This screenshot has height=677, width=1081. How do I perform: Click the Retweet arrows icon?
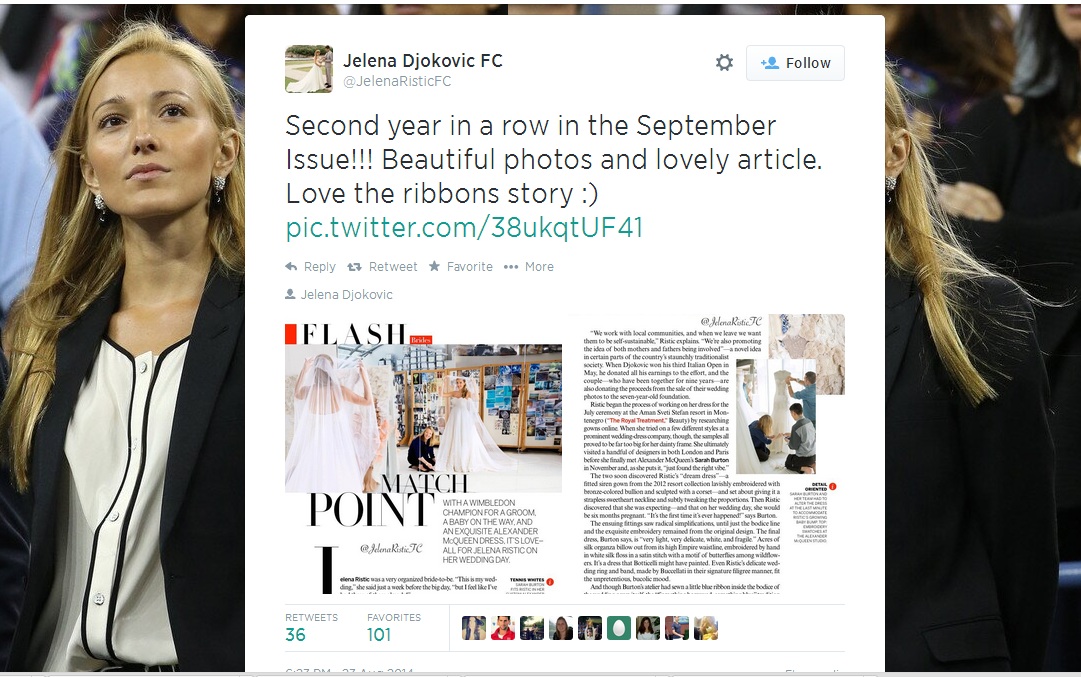(354, 267)
